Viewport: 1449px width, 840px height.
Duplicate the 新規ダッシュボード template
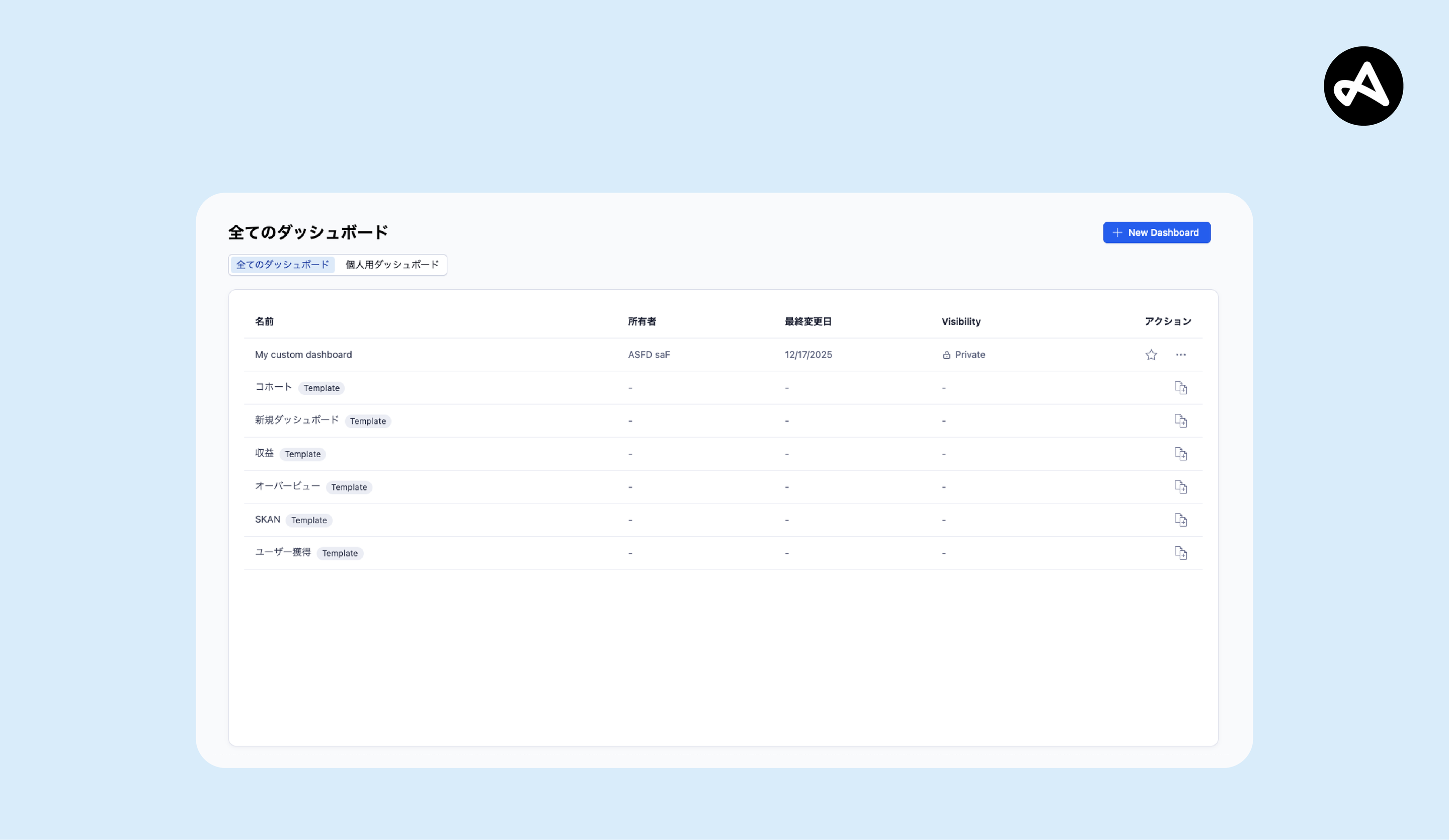(1180, 421)
